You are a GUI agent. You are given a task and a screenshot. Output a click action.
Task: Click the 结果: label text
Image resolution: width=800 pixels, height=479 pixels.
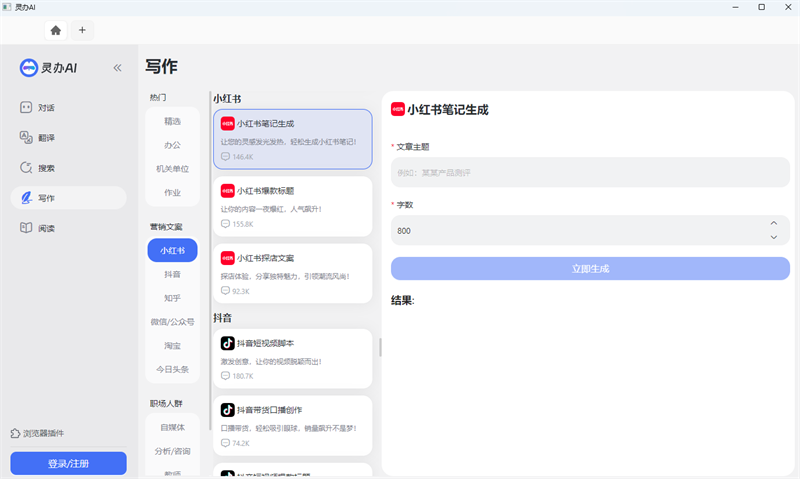pos(403,300)
